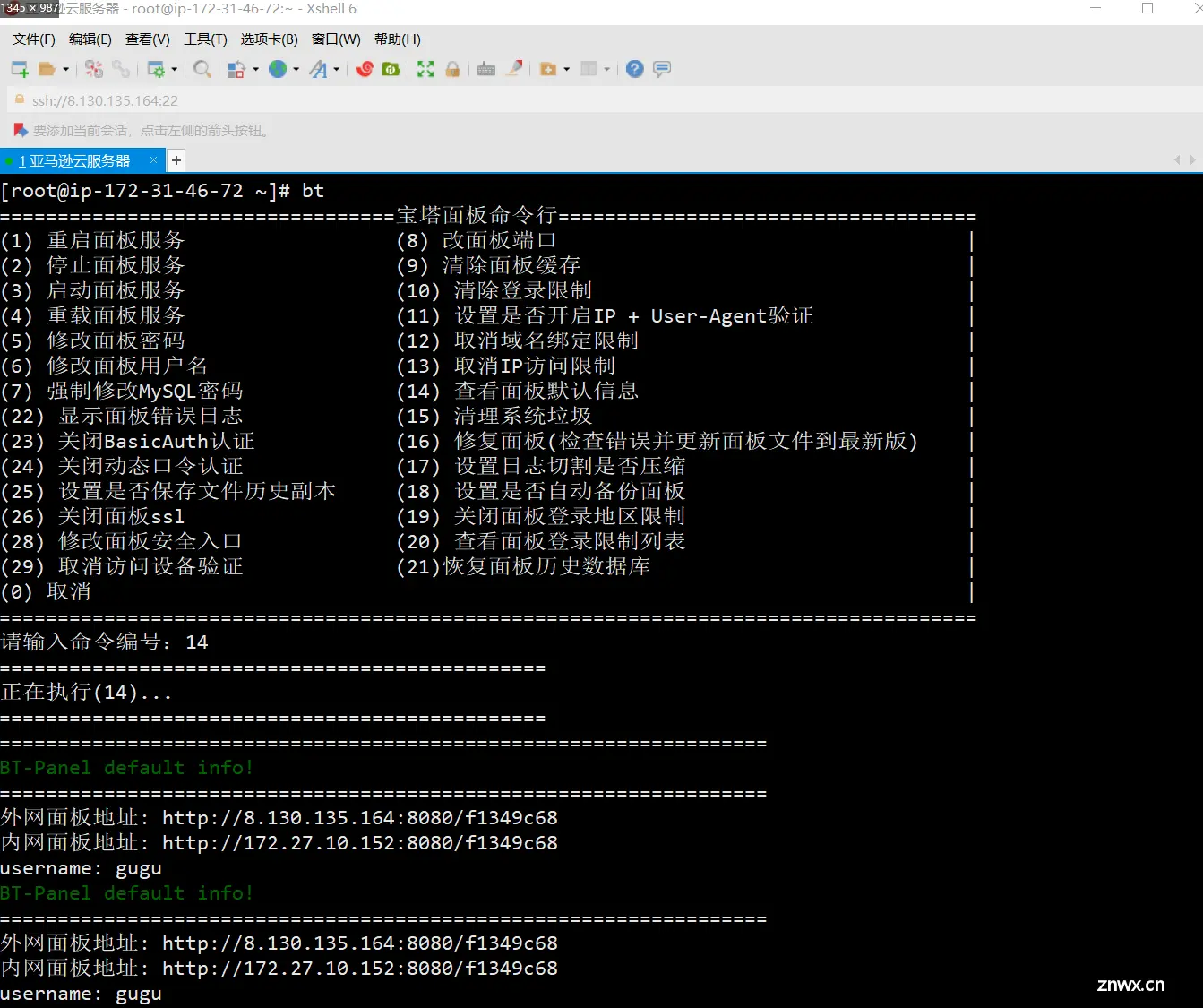This screenshot has width=1203, height=1008.
Task: Click the New Session icon in toolbar
Action: [x=20, y=69]
